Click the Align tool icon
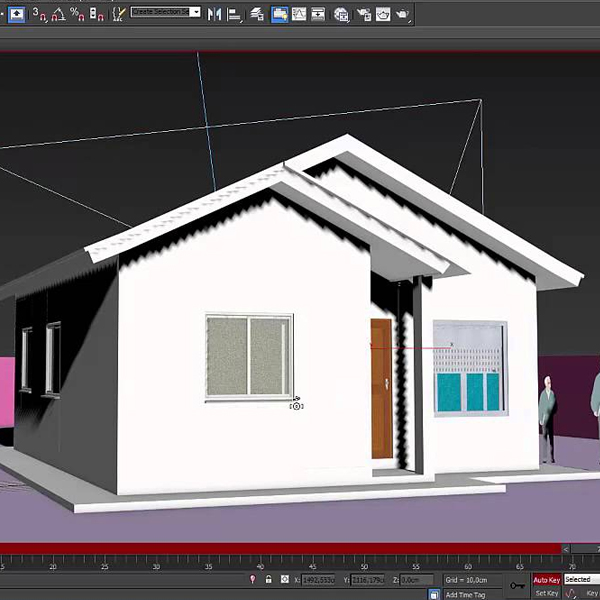Viewport: 600px width, 600px height. tap(234, 14)
